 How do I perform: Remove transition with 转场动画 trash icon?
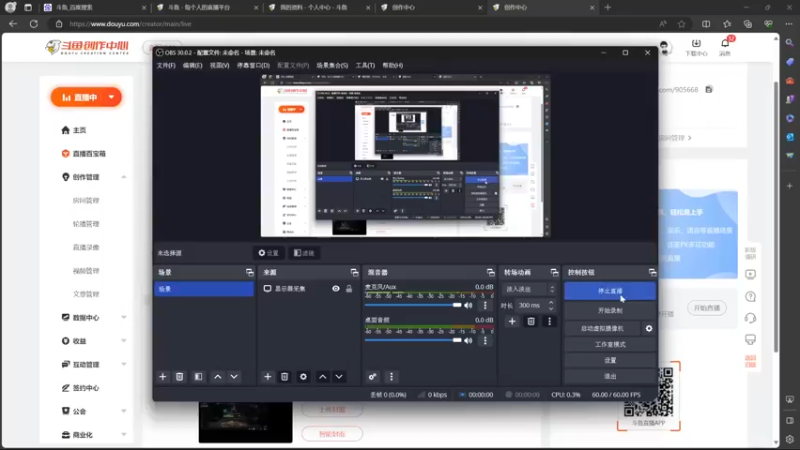coord(531,321)
